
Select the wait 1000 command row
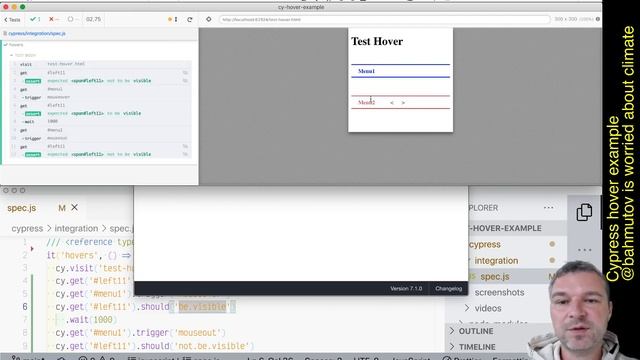click(100, 122)
